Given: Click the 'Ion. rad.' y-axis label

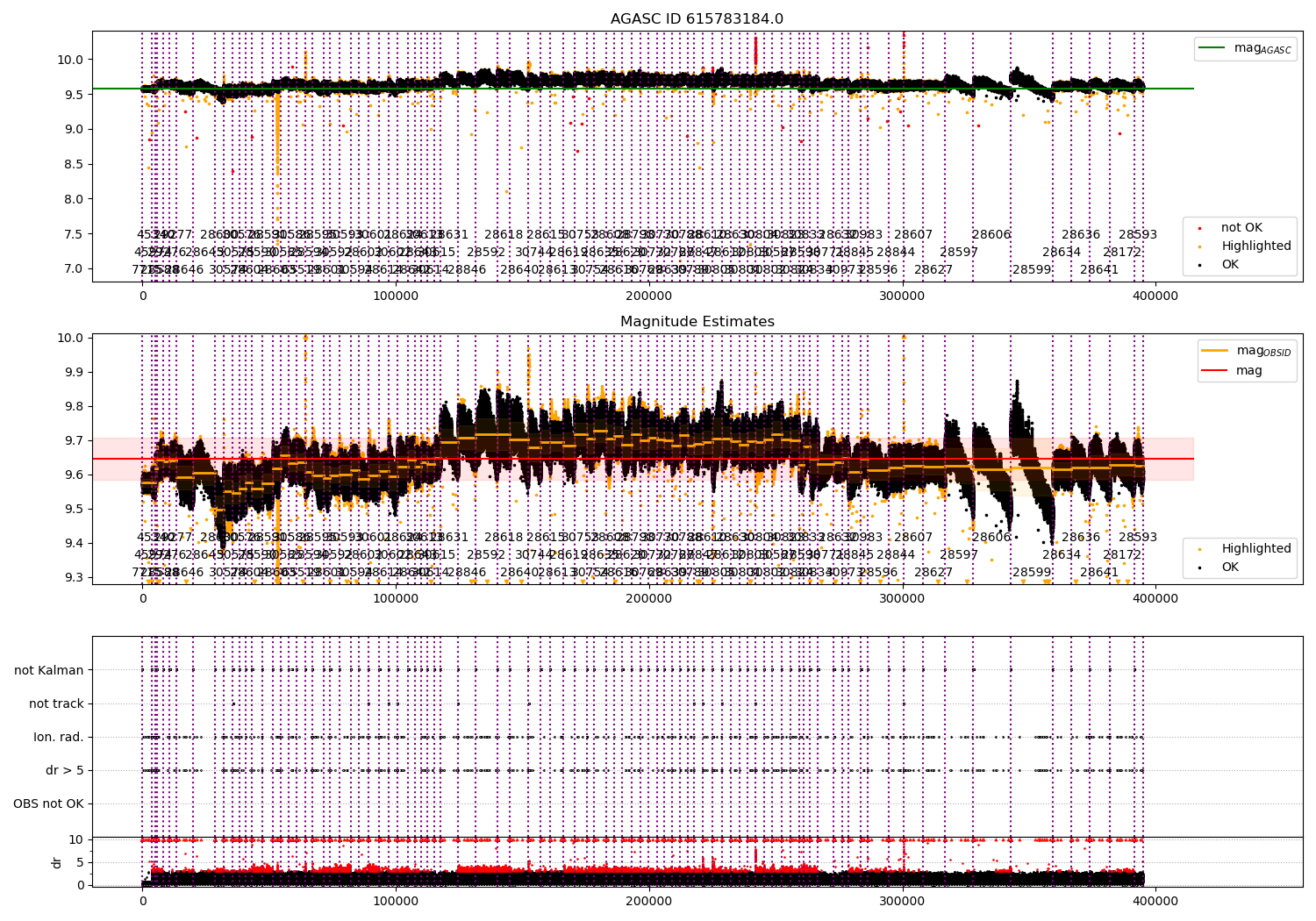Looking at the screenshot, I should coord(59,738).
